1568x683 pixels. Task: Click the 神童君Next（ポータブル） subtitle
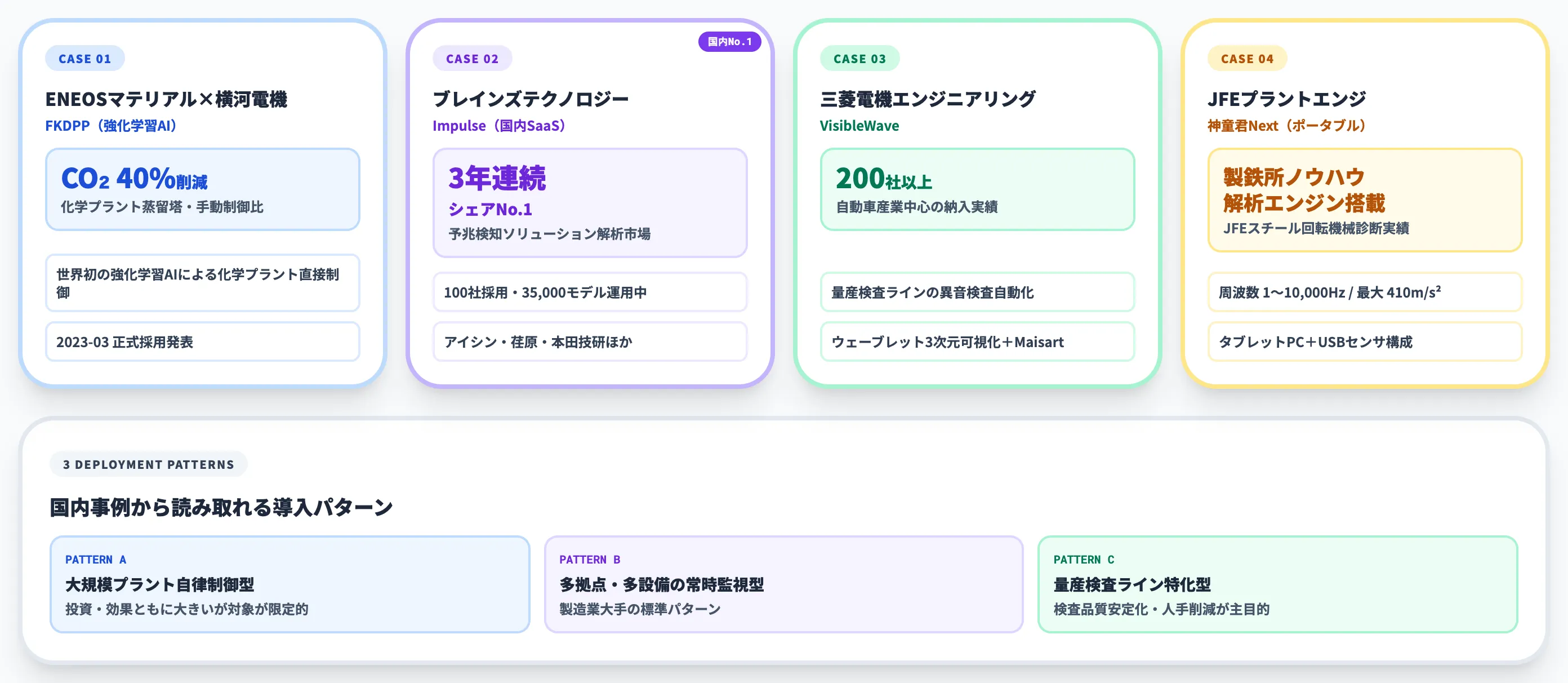(1288, 126)
